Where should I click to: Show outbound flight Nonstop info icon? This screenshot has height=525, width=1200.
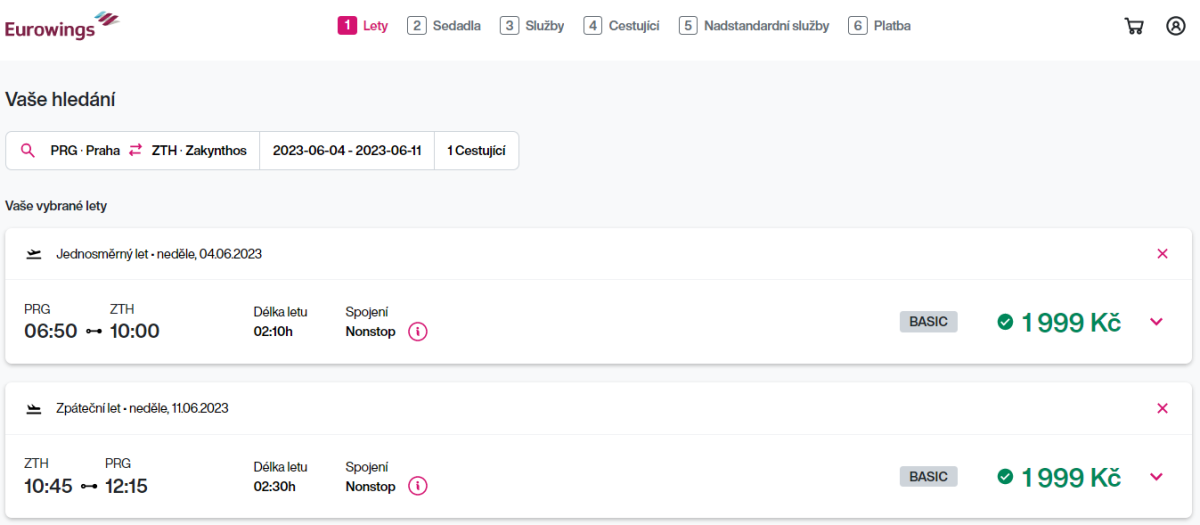[418, 331]
